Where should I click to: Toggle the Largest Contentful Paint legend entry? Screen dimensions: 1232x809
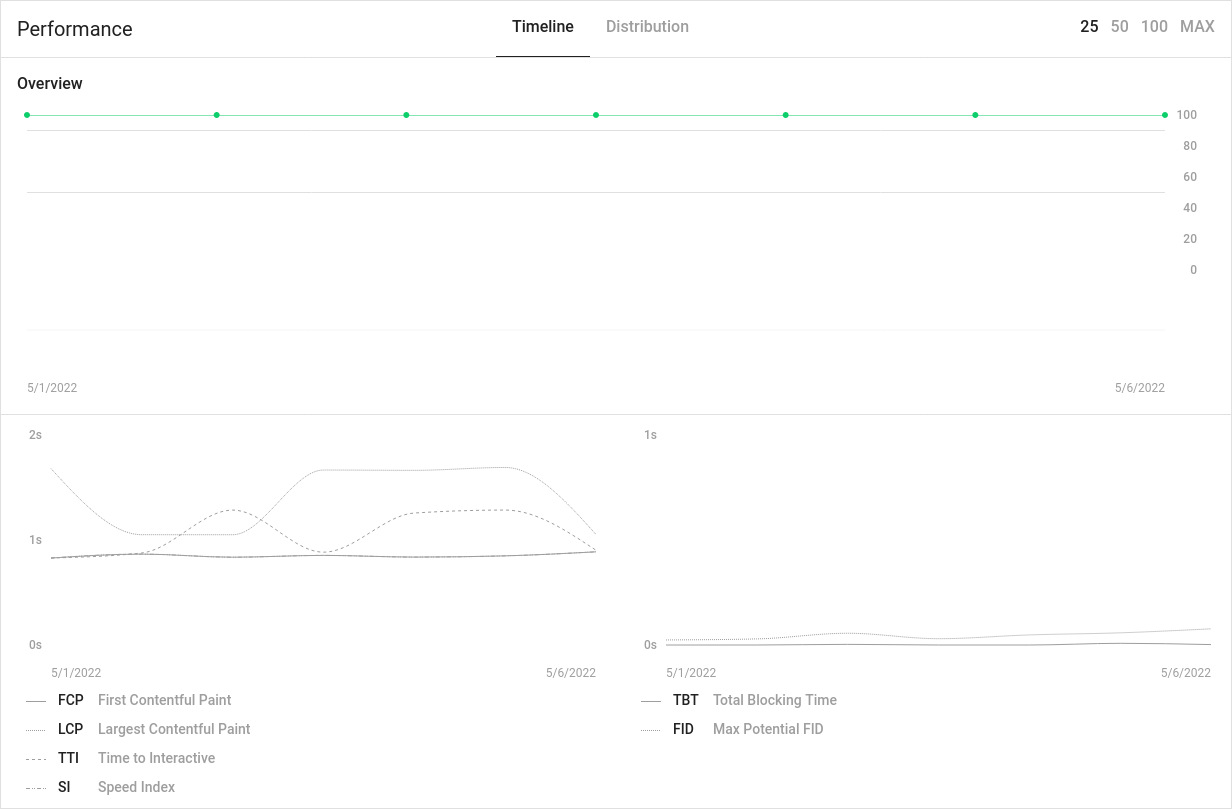coord(174,729)
